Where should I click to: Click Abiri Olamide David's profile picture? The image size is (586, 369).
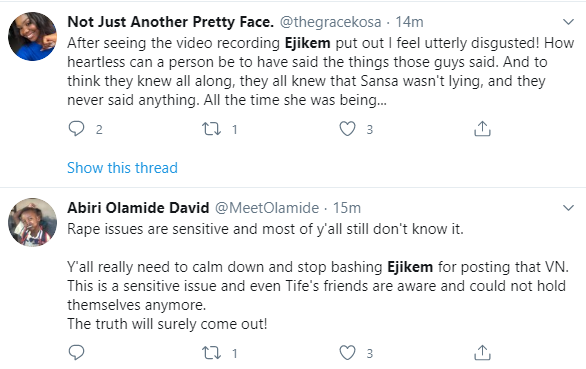click(33, 222)
